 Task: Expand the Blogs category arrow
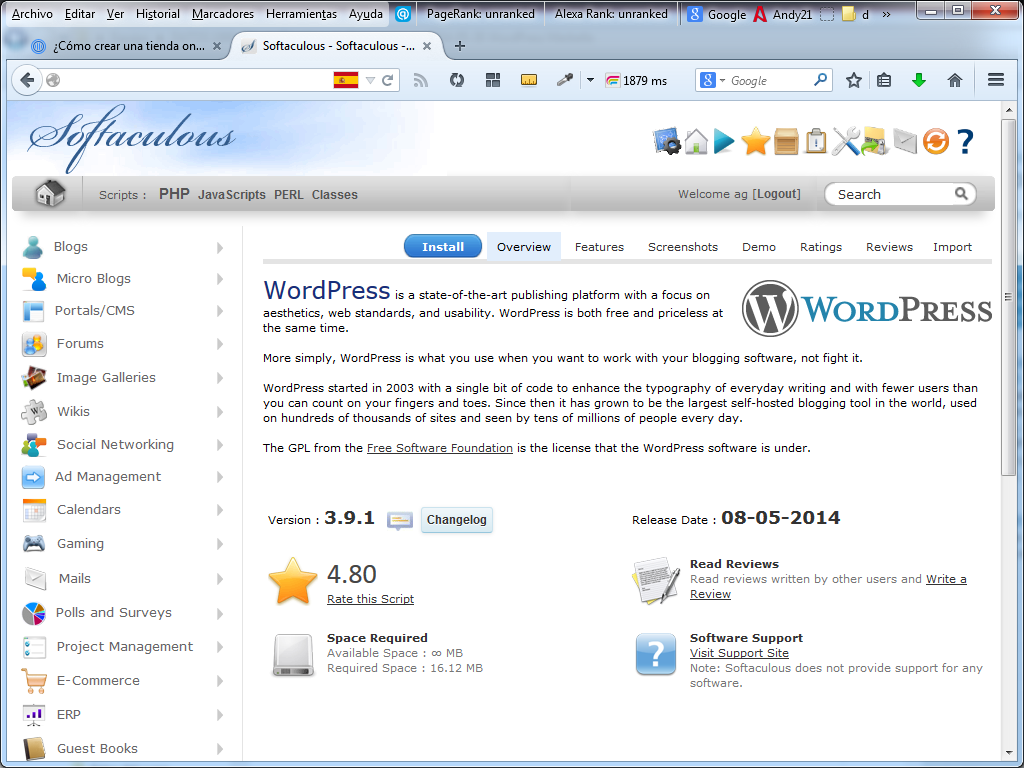pyautogui.click(x=220, y=248)
